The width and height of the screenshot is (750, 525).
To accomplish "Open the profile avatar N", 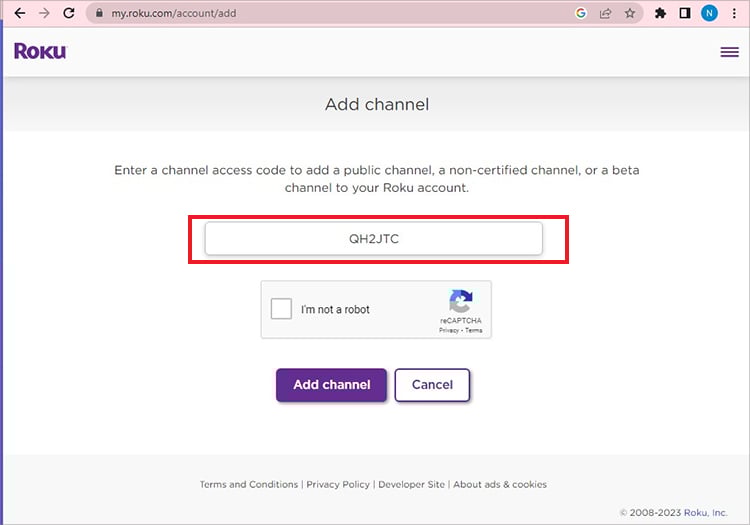I will [x=709, y=13].
